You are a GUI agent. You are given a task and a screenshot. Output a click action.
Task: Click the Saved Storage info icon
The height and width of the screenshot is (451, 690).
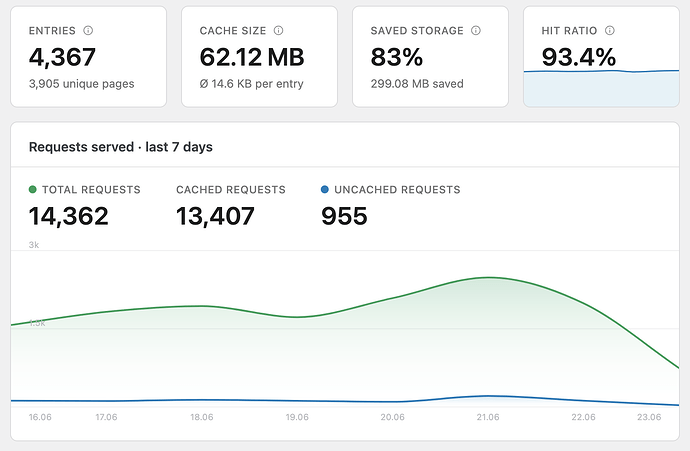coord(476,30)
